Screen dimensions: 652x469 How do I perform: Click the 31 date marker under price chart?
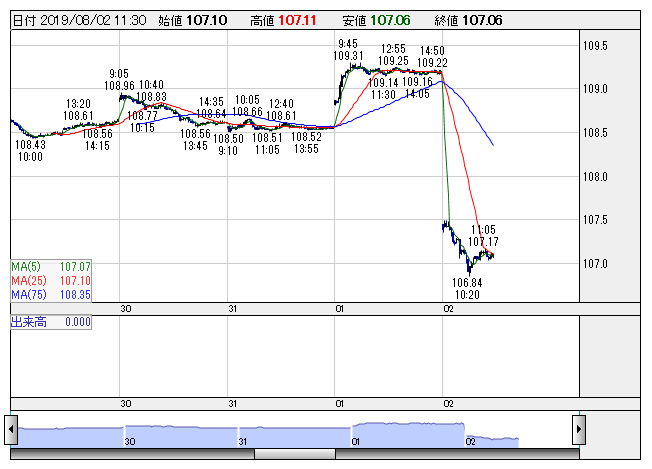point(233,309)
